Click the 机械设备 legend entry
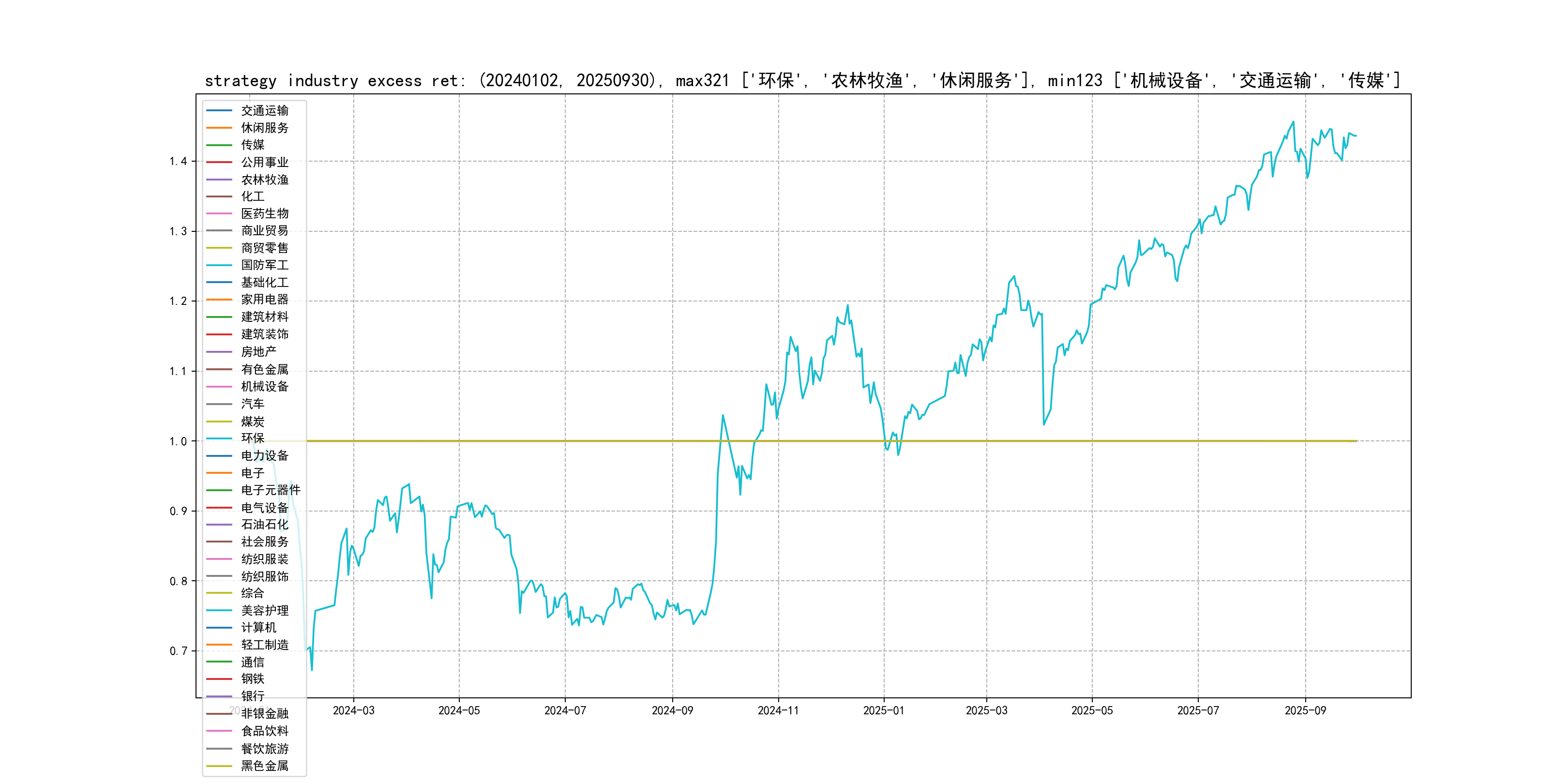Screen dimensions: 1568x784 (264, 387)
